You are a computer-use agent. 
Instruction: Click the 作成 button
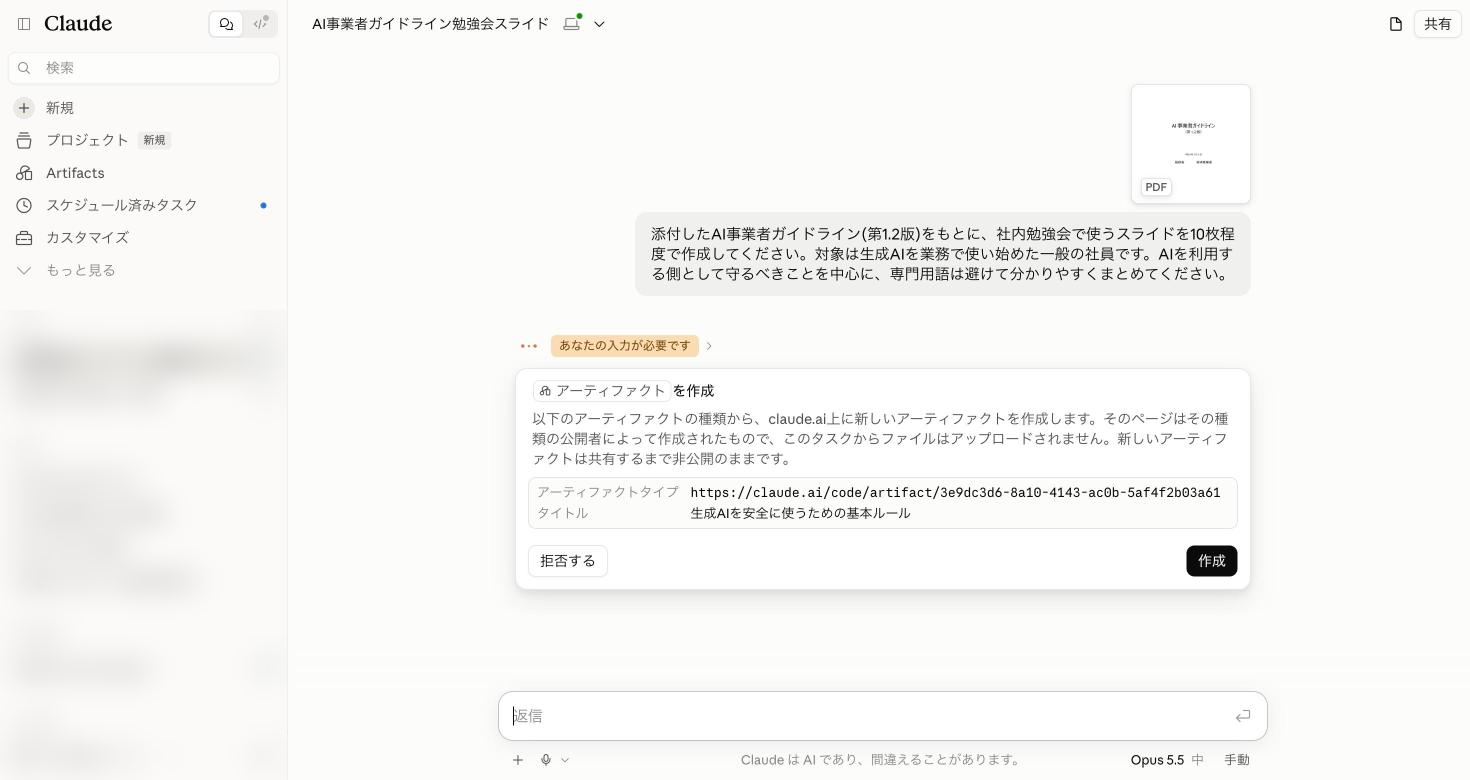point(1212,561)
